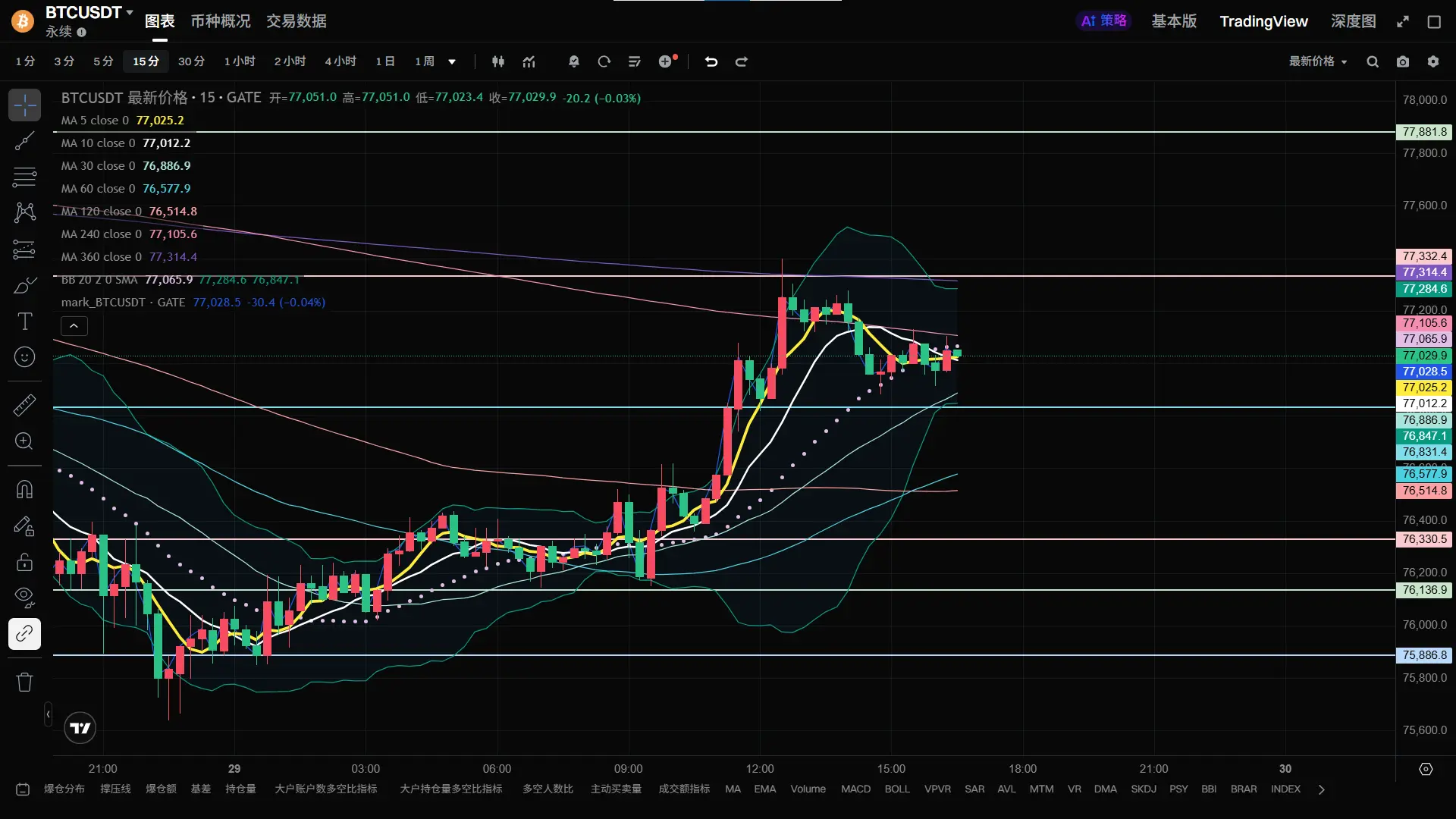Select the Text annotation tool
This screenshot has height=819, width=1456.
[x=24, y=322]
